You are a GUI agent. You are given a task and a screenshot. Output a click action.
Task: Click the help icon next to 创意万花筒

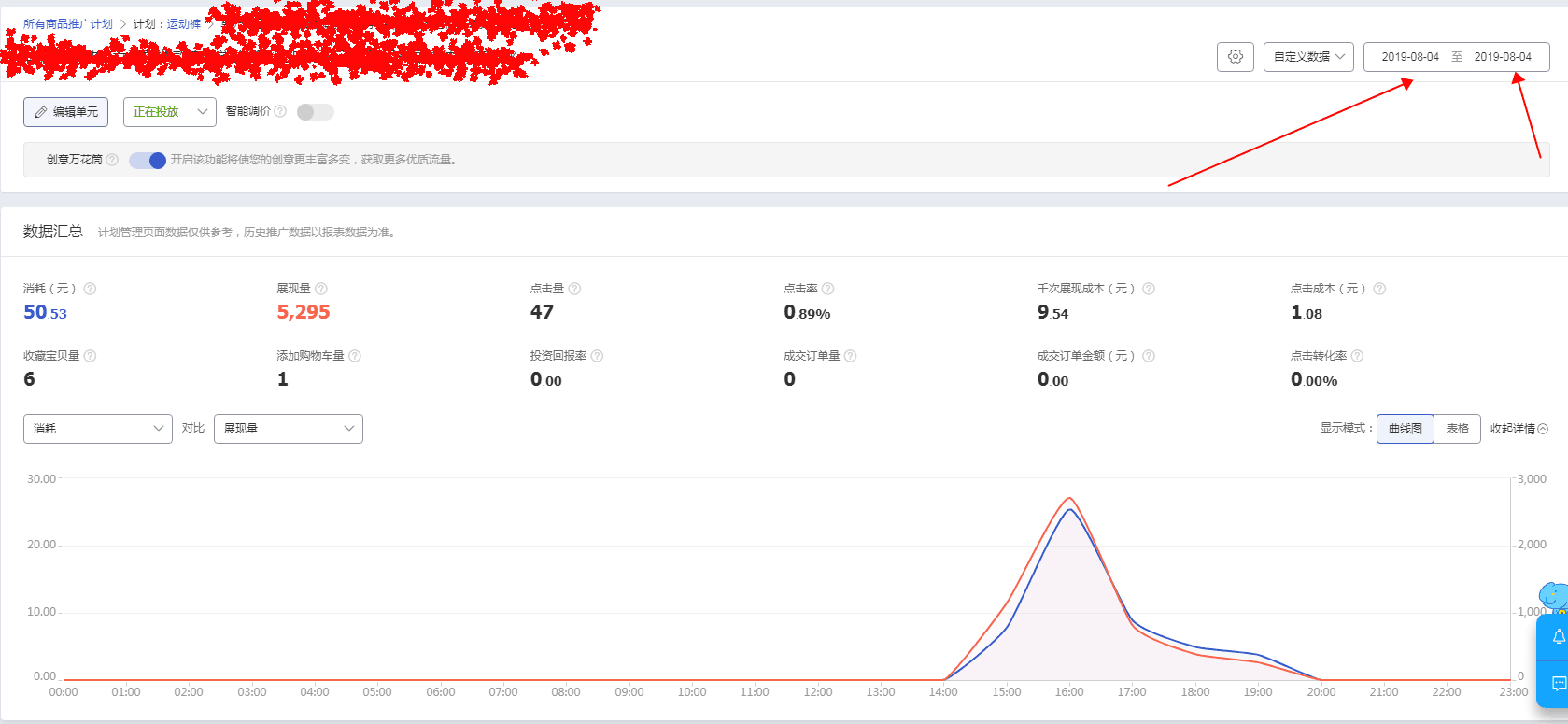112,160
